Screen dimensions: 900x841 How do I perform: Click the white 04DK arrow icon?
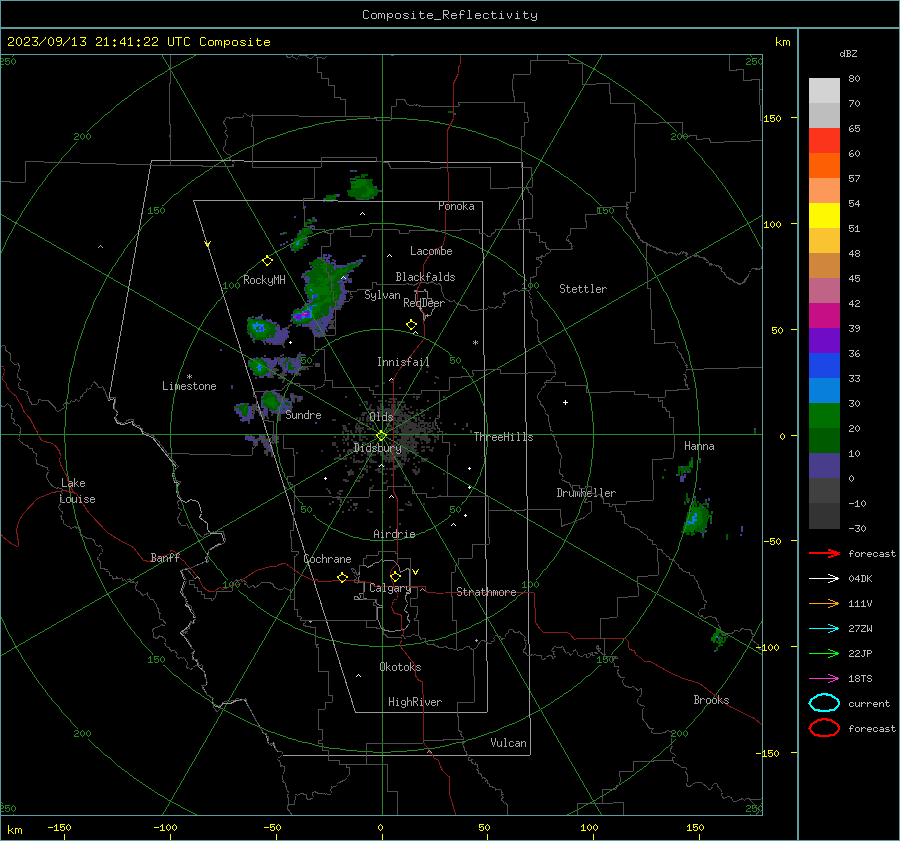824,579
